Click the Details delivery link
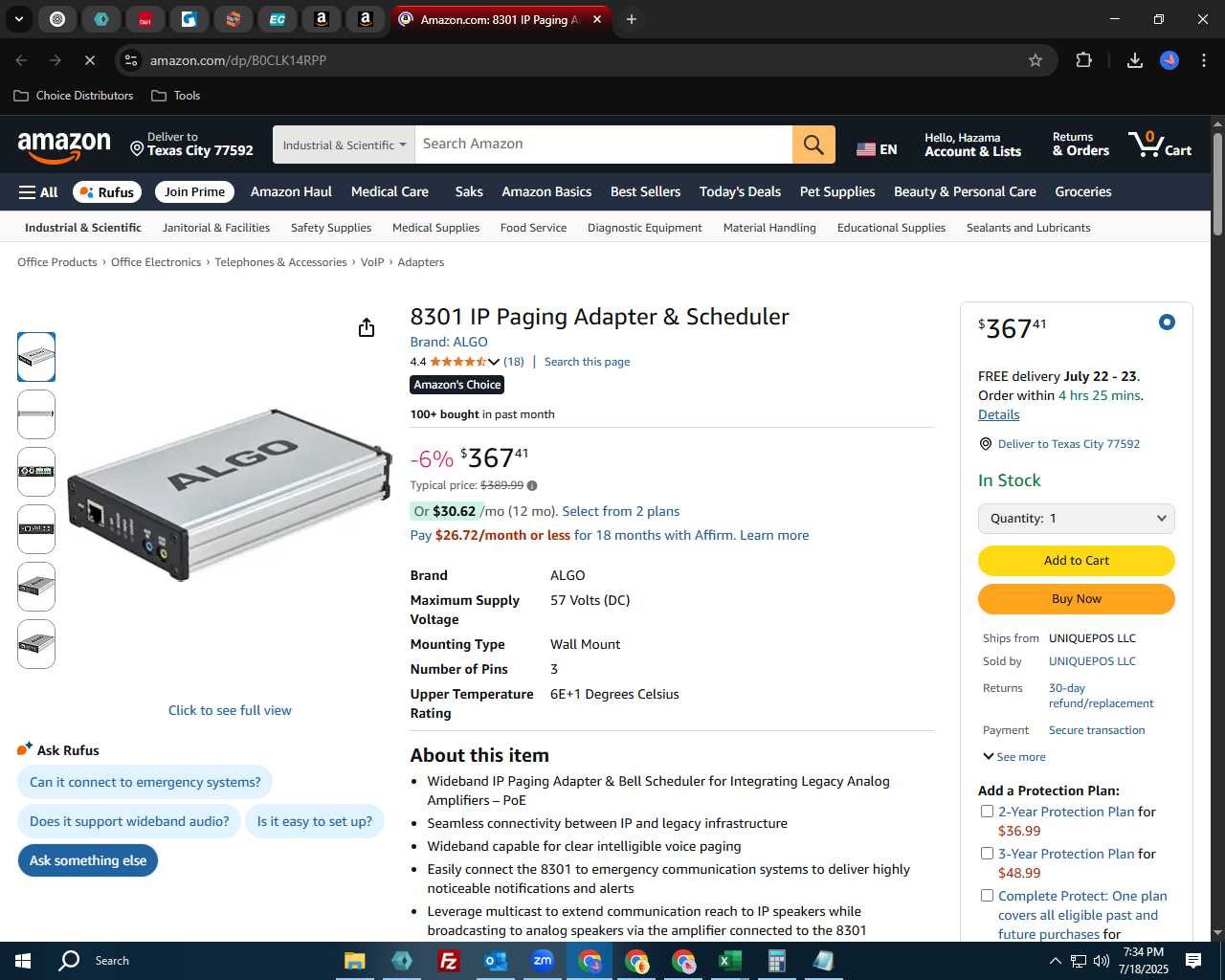This screenshot has width=1225, height=980. coord(998,414)
